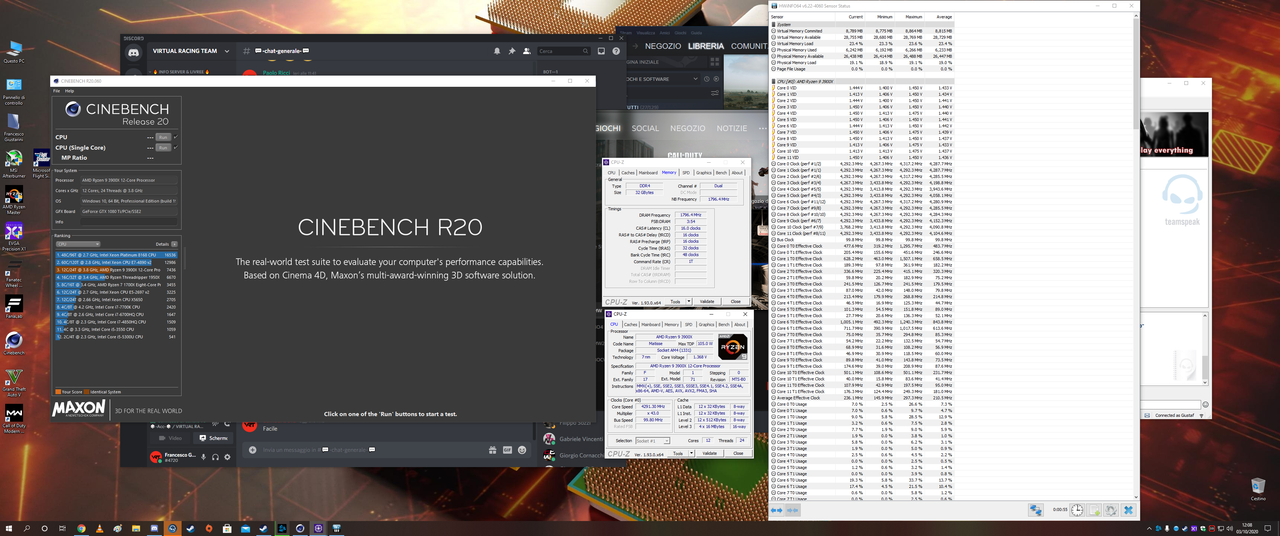The height and width of the screenshot is (536, 1280).
Task: Select AMD Ryzen Threadripper 1950X ranking row
Action: tap(117, 277)
